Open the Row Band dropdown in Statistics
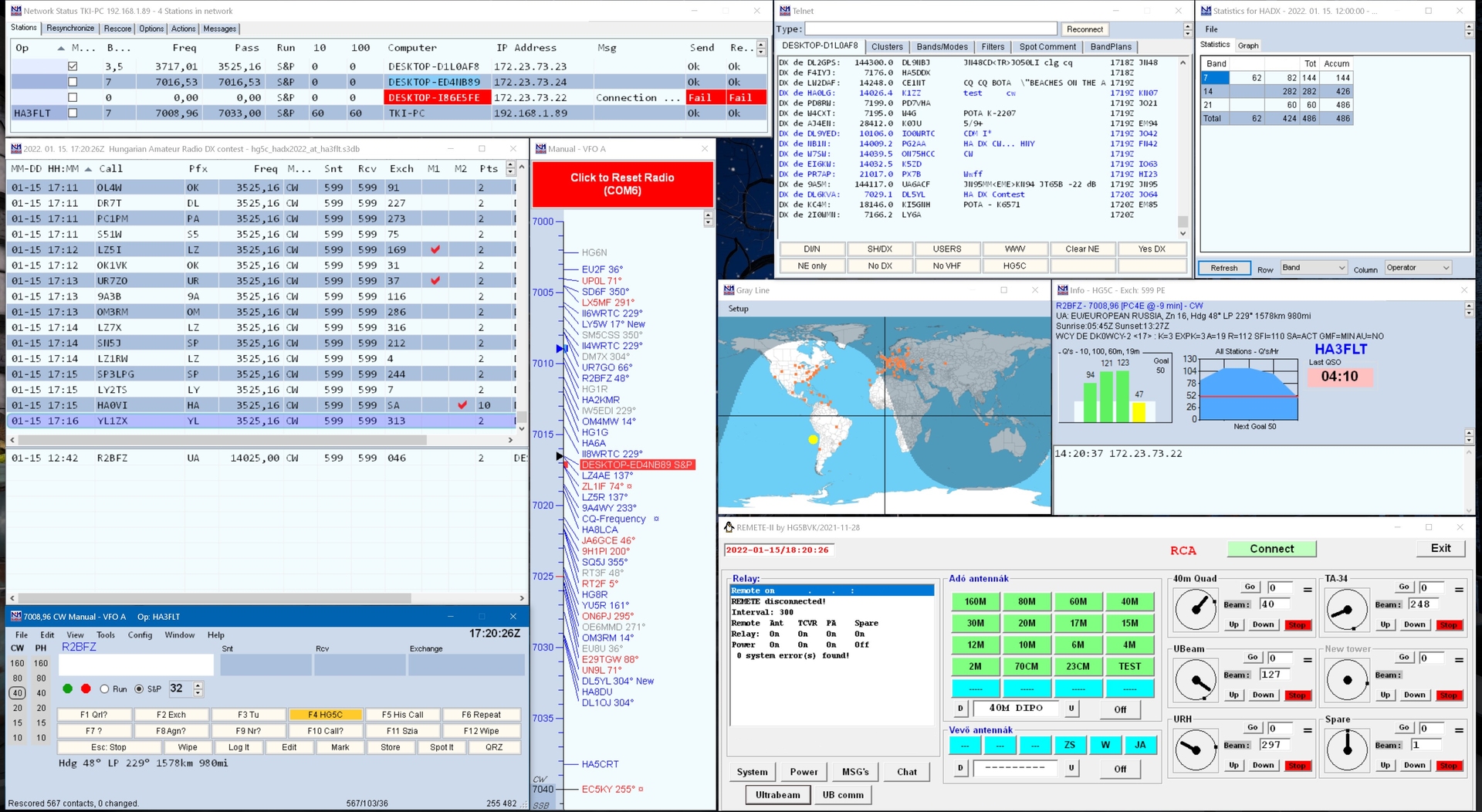 tap(1313, 268)
